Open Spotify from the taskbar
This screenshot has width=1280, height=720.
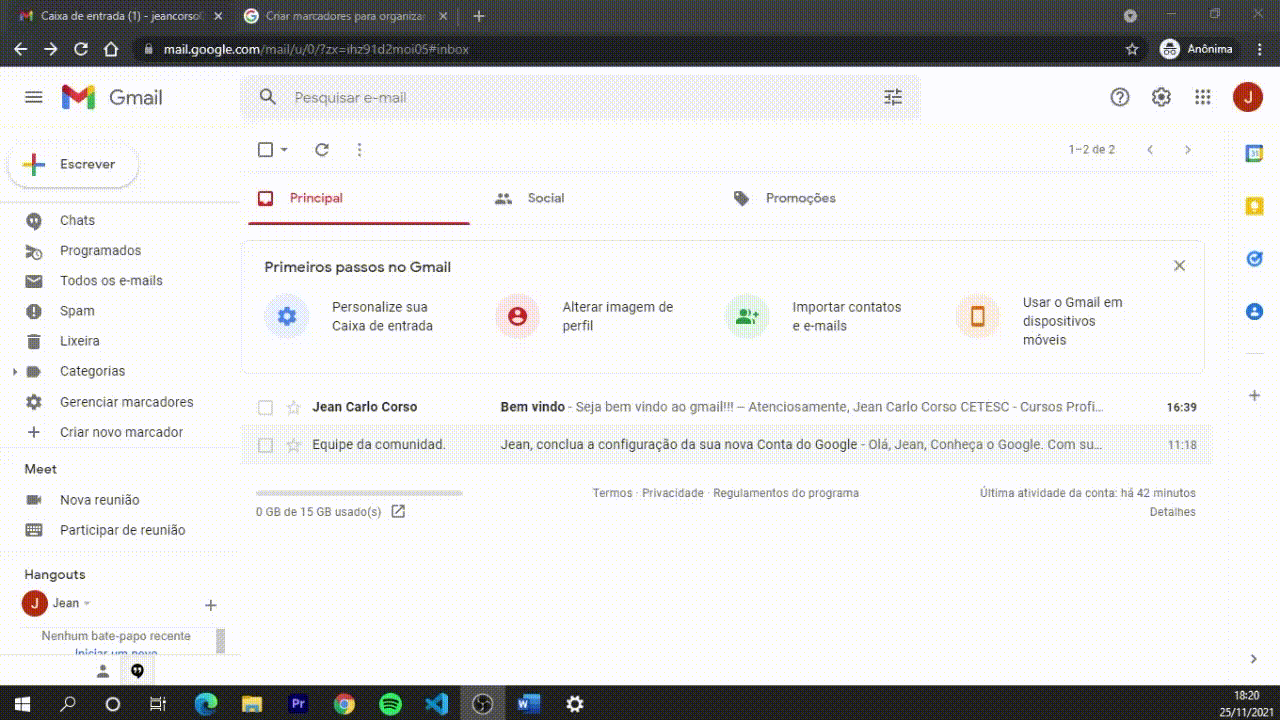click(390, 704)
